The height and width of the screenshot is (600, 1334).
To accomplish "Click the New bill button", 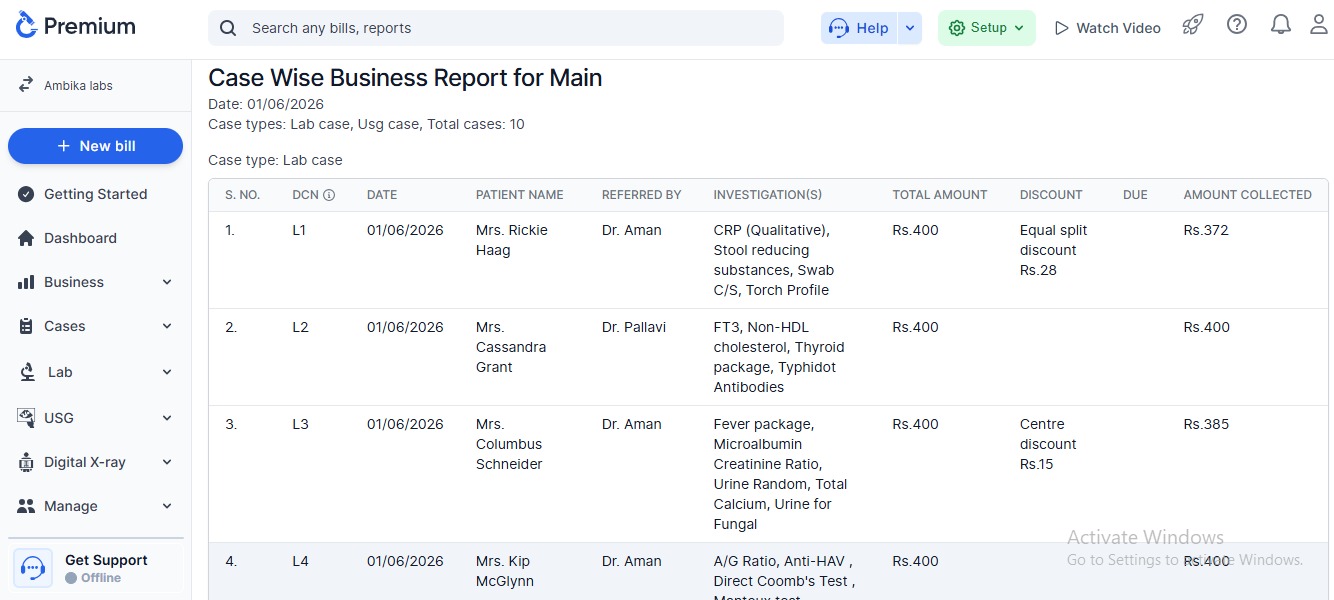I will (95, 146).
